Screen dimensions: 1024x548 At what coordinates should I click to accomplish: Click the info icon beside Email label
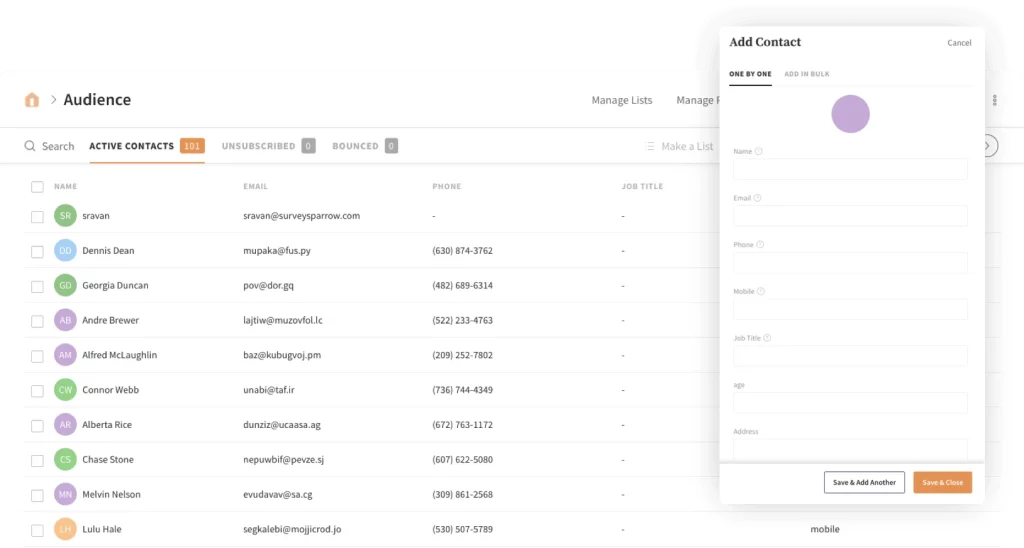(x=757, y=198)
